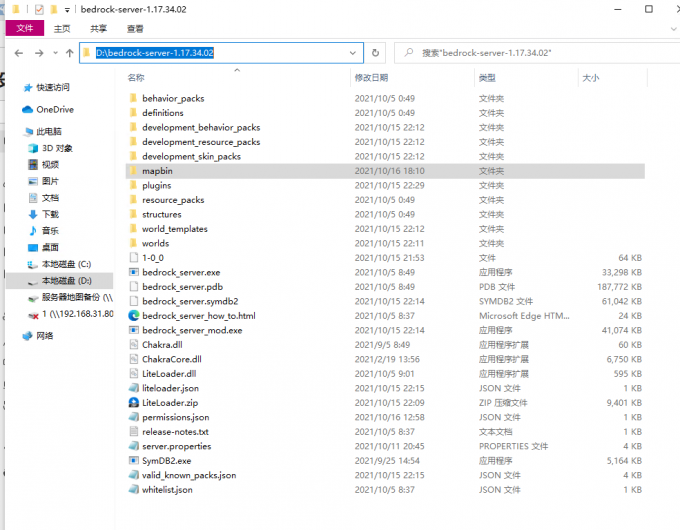Select the permissions.json file name
The image size is (680, 530).
coord(176,417)
